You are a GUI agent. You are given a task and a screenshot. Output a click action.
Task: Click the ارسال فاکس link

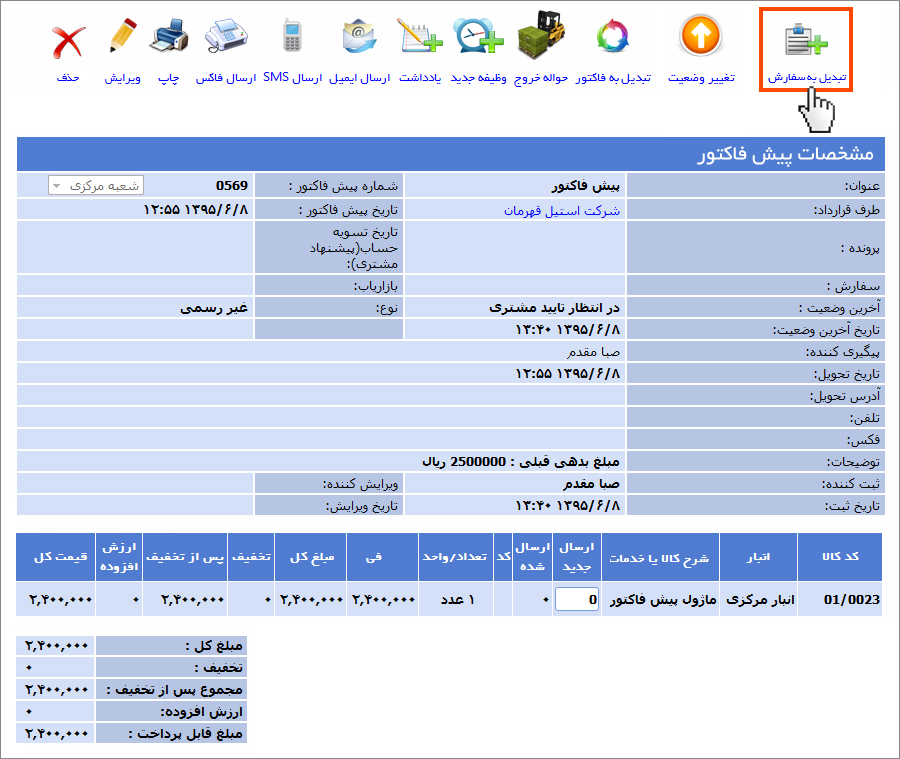226,78
